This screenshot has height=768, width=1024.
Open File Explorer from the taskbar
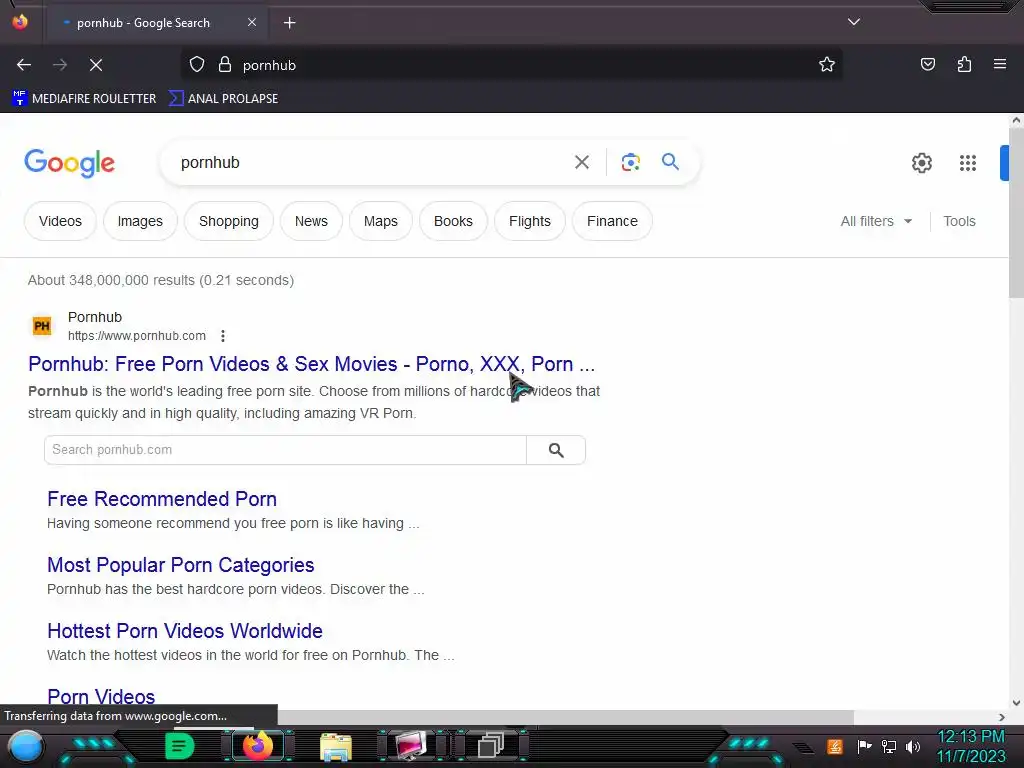point(336,746)
